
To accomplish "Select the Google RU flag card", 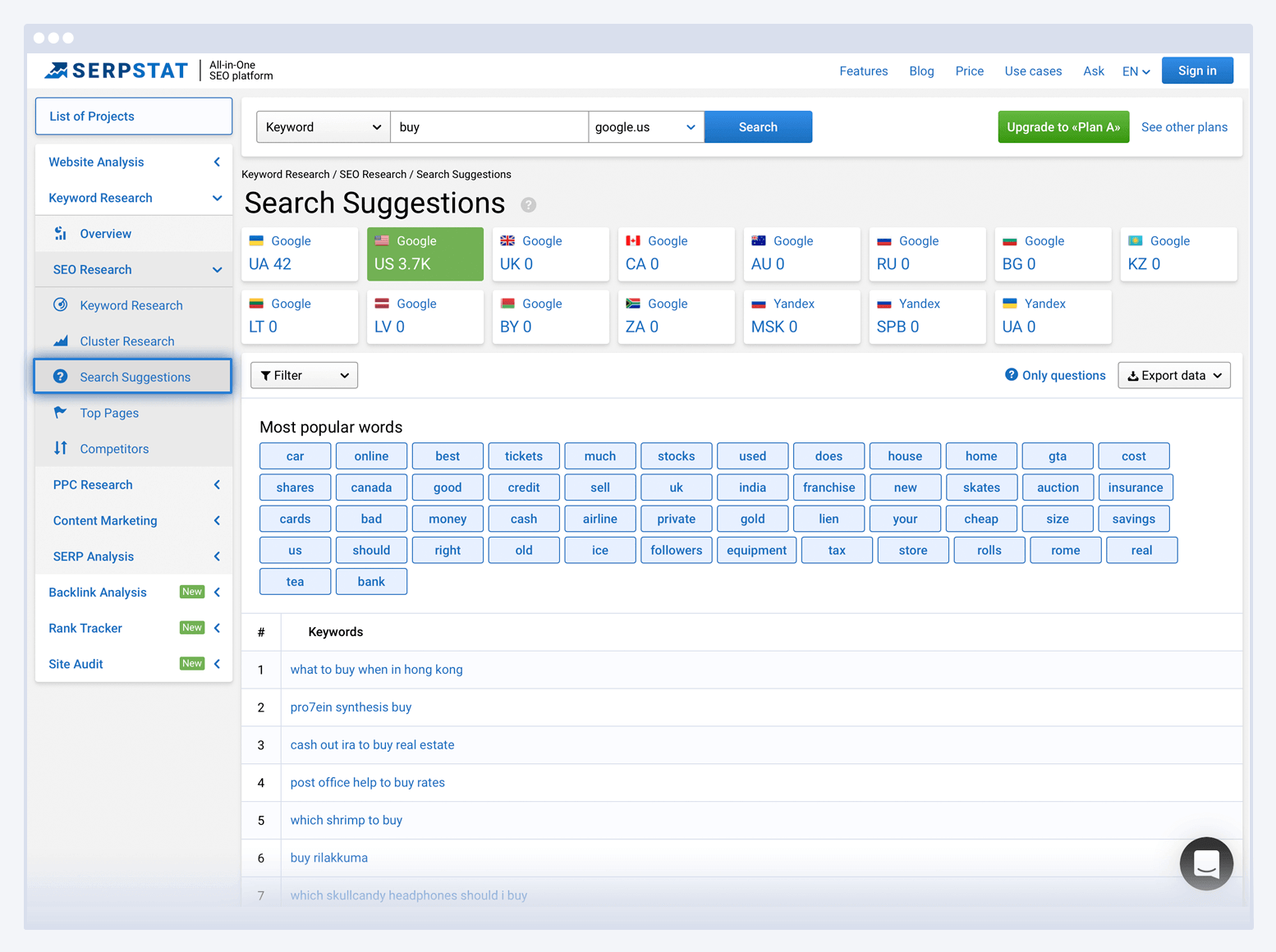I will click(928, 254).
